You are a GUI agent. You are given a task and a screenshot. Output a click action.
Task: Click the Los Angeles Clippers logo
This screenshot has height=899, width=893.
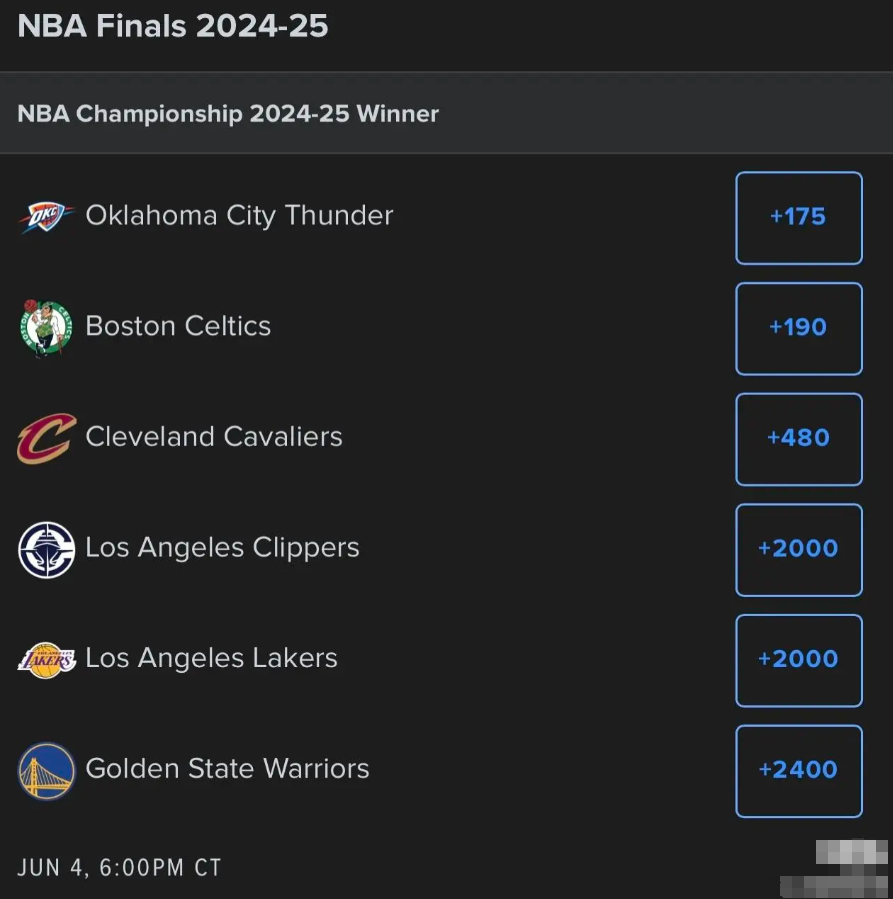(x=46, y=549)
